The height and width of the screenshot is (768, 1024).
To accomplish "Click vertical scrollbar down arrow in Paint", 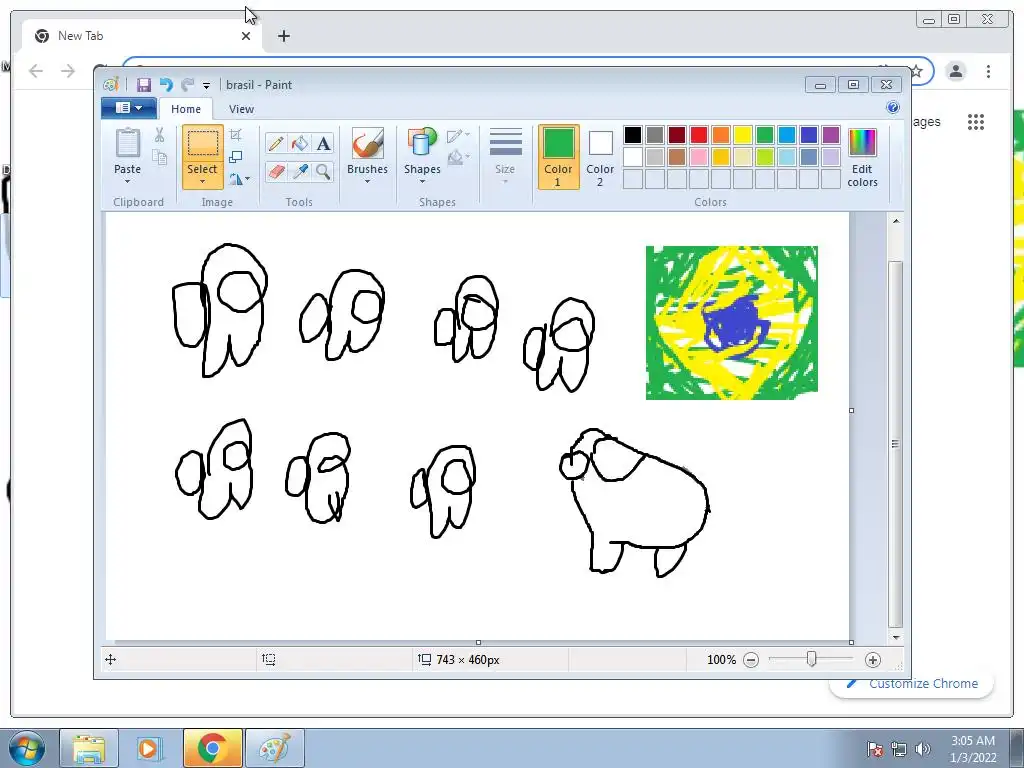I will point(896,637).
